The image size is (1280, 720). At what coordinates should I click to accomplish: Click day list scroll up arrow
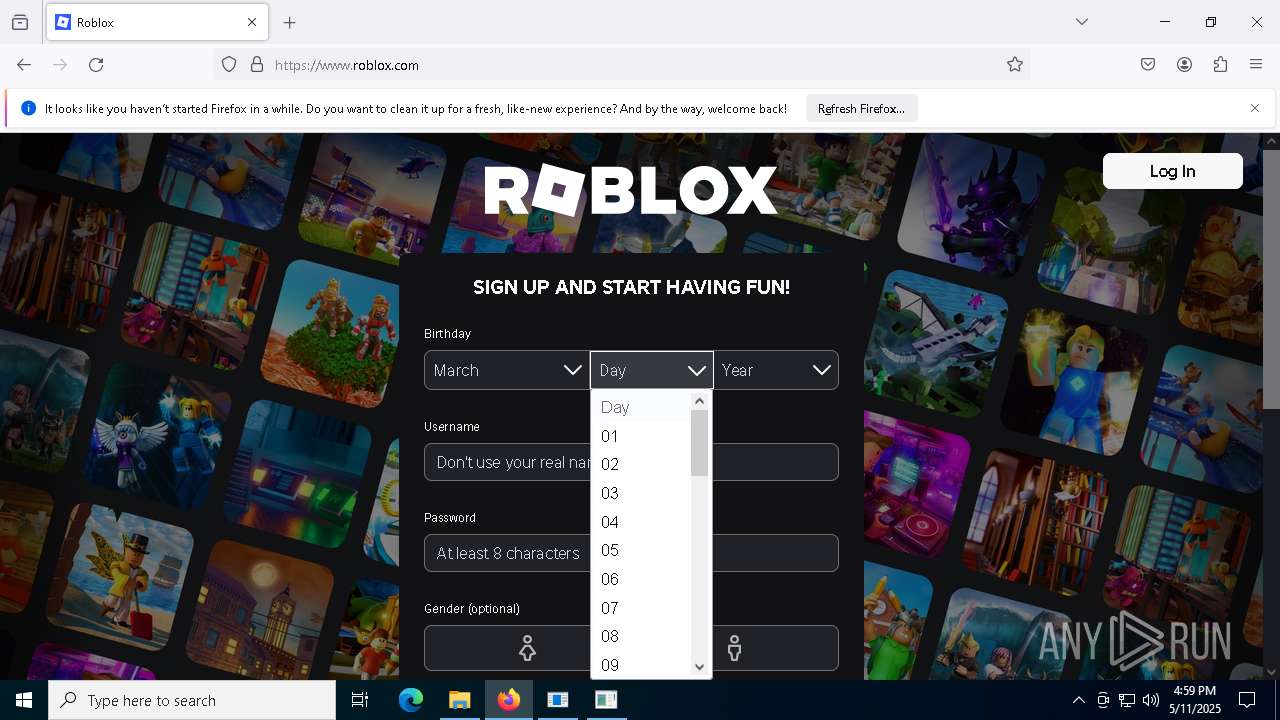click(x=699, y=401)
